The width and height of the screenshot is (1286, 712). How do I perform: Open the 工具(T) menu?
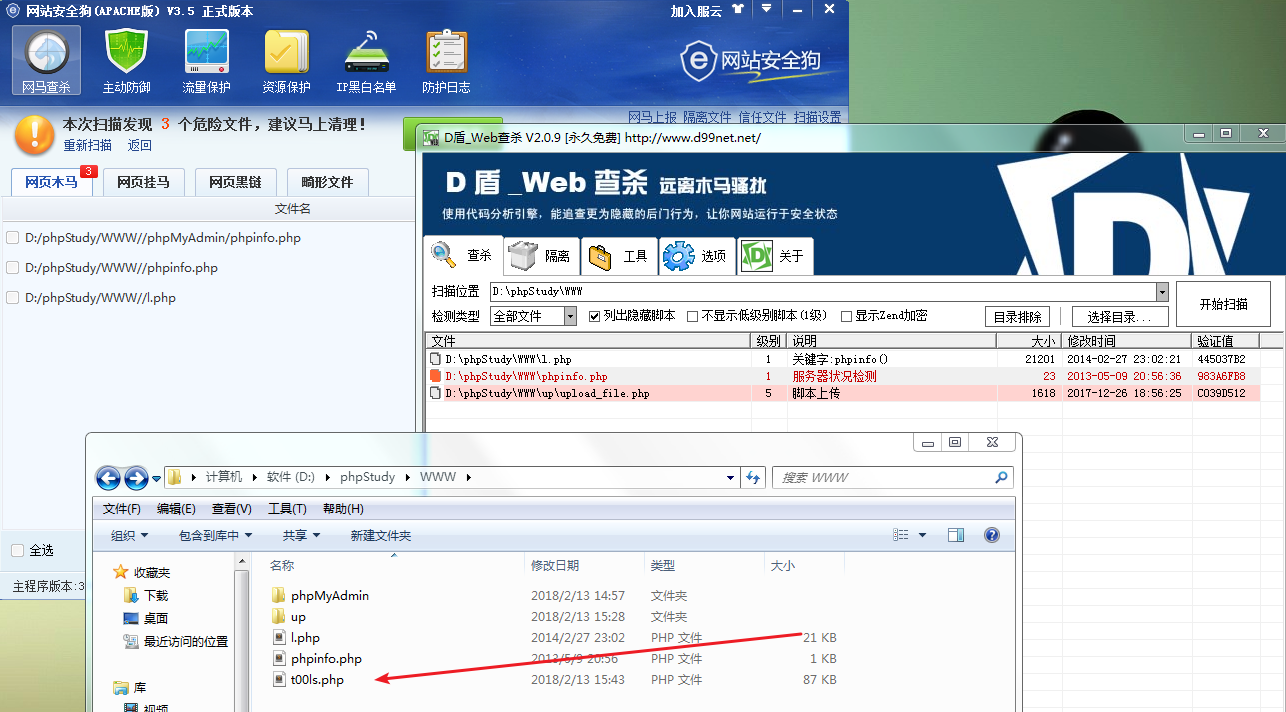click(287, 509)
